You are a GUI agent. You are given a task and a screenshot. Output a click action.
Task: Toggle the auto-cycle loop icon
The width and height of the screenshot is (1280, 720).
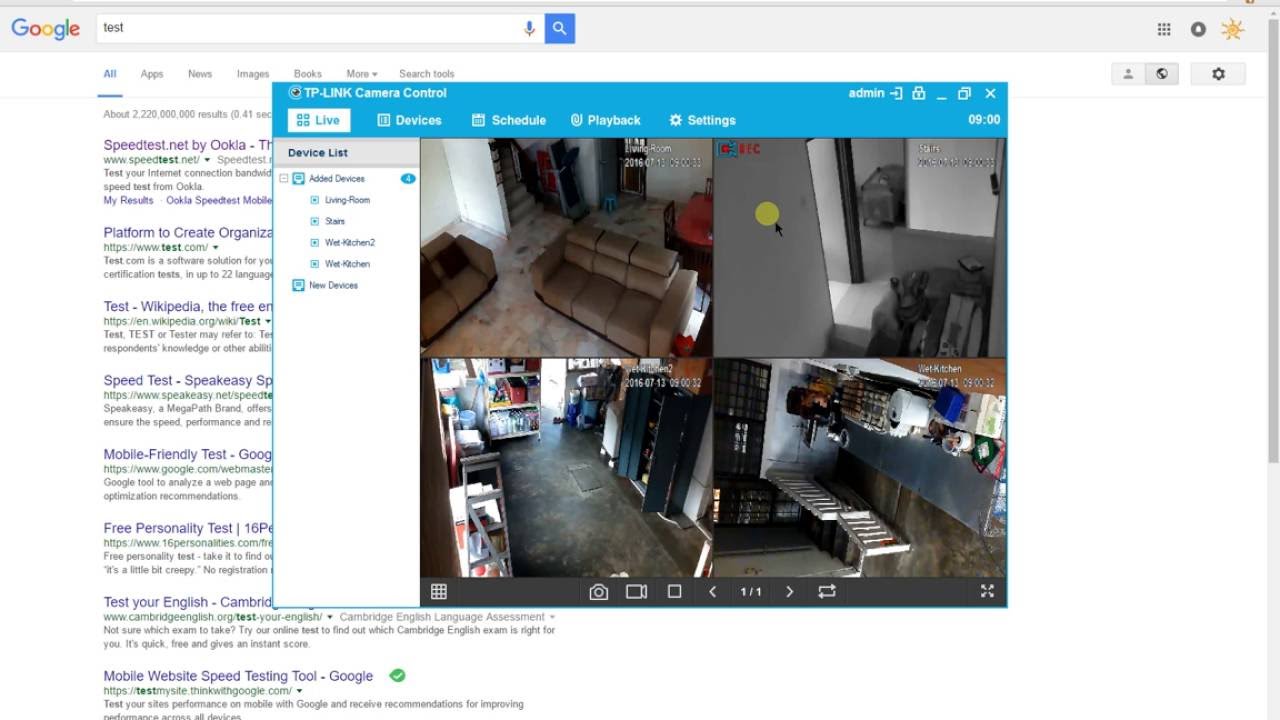pyautogui.click(x=827, y=592)
